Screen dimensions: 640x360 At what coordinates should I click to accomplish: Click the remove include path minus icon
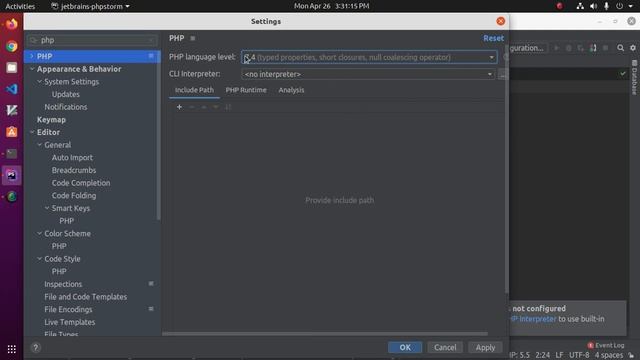191,107
